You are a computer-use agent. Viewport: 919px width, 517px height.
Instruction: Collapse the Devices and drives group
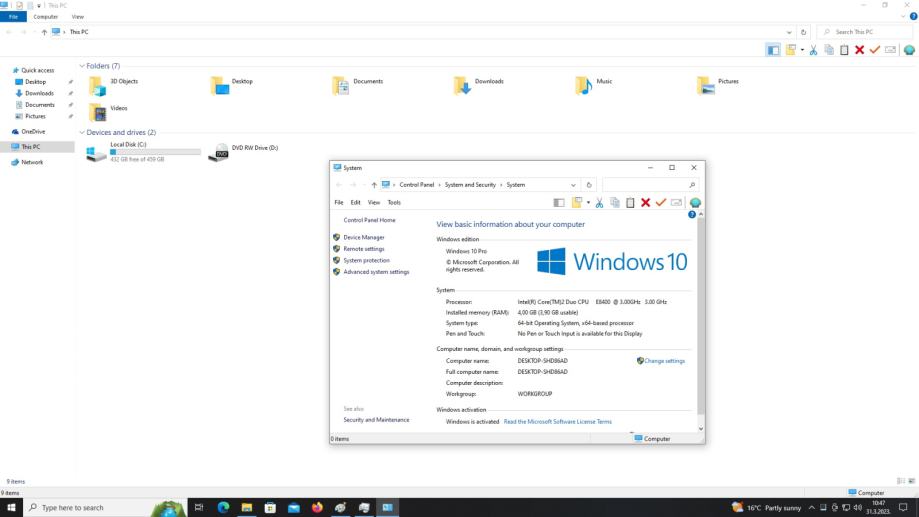[82, 132]
